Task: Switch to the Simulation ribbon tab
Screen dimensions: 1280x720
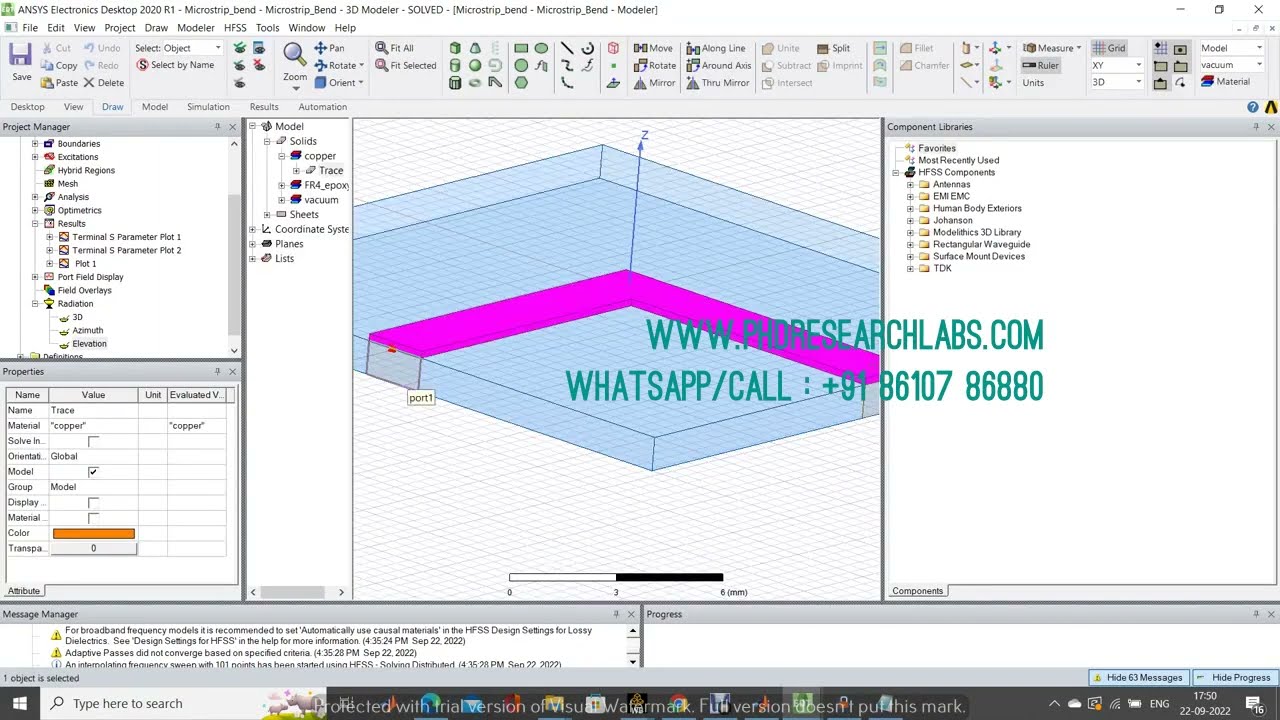Action: [208, 107]
